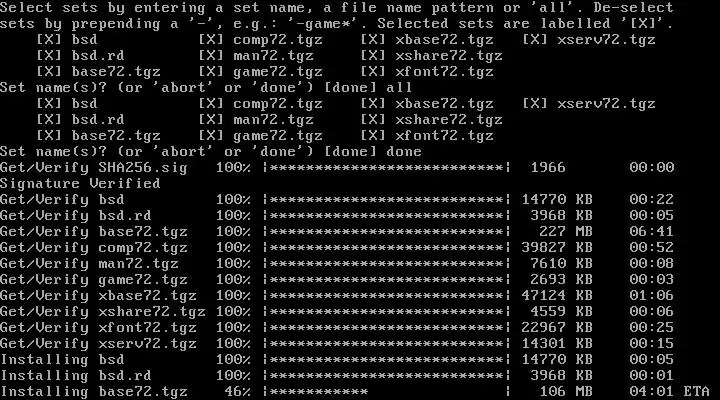This screenshot has width=720, height=400.
Task: Click the [X] beside second game72.tgz entry
Action: click(x=211, y=136)
